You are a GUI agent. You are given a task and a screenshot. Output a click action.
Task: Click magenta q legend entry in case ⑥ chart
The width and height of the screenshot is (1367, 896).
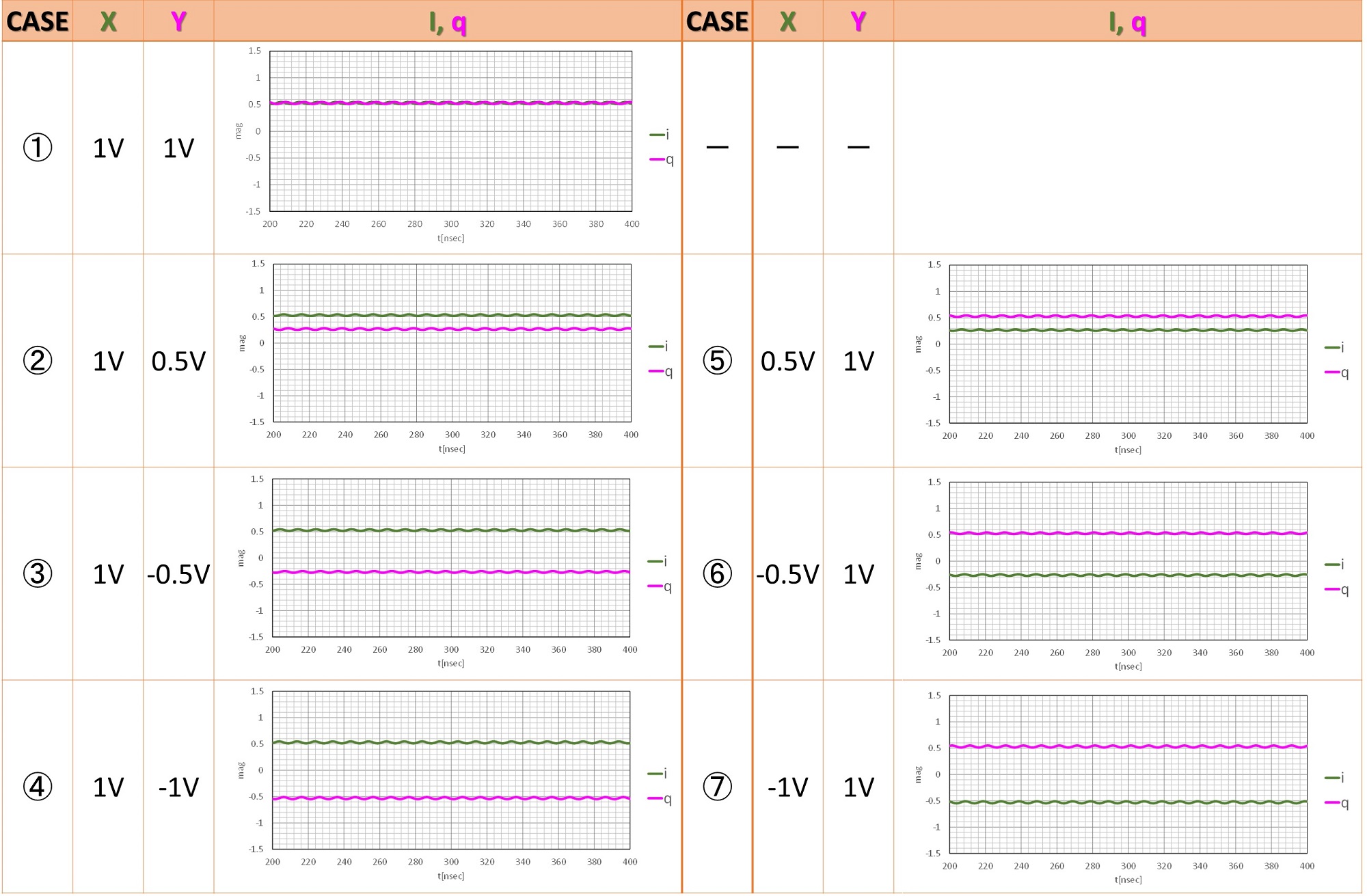click(x=1337, y=590)
